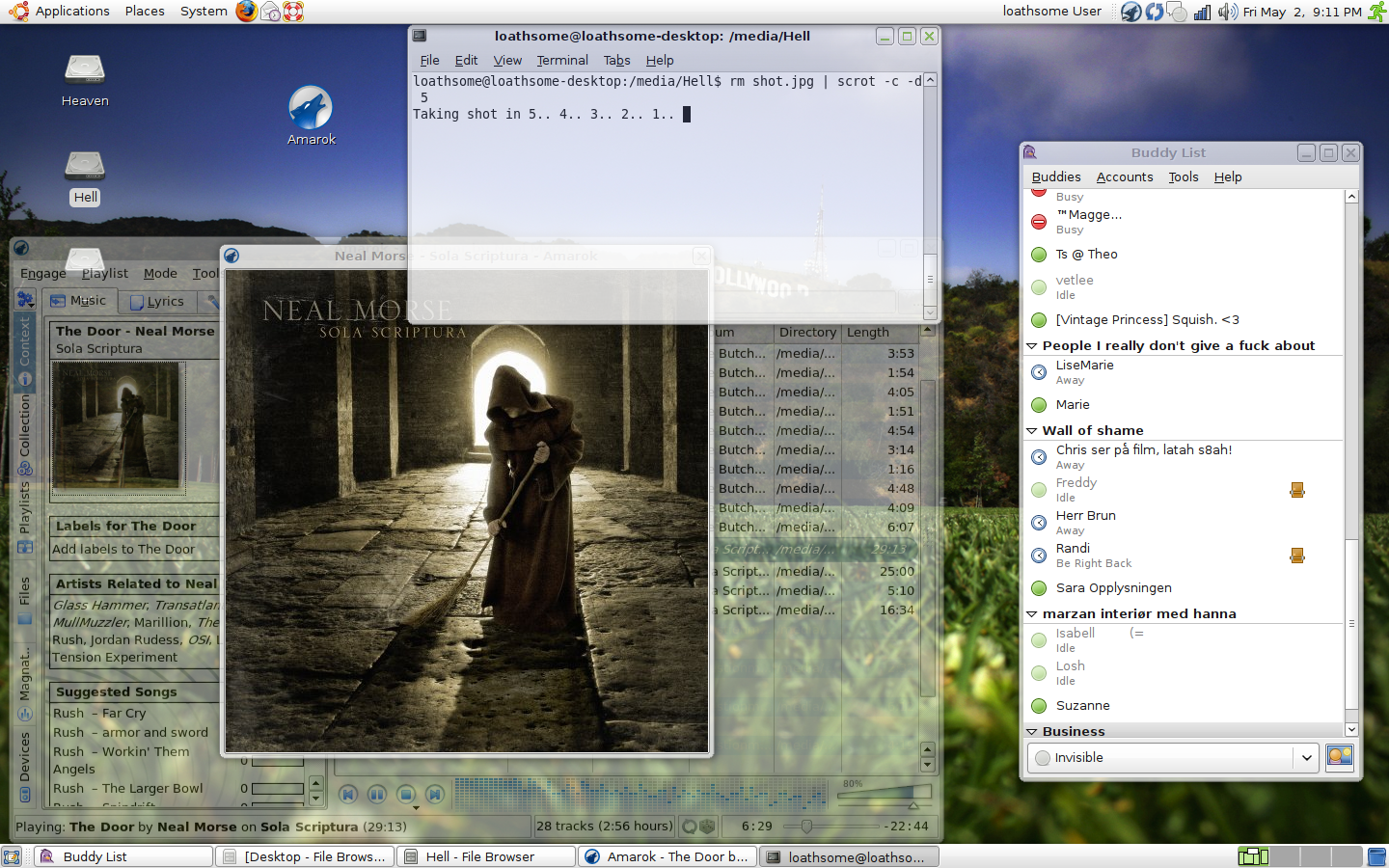Select buddy Sara Opplysningen
The height and width of the screenshot is (868, 1389).
pos(1184,588)
